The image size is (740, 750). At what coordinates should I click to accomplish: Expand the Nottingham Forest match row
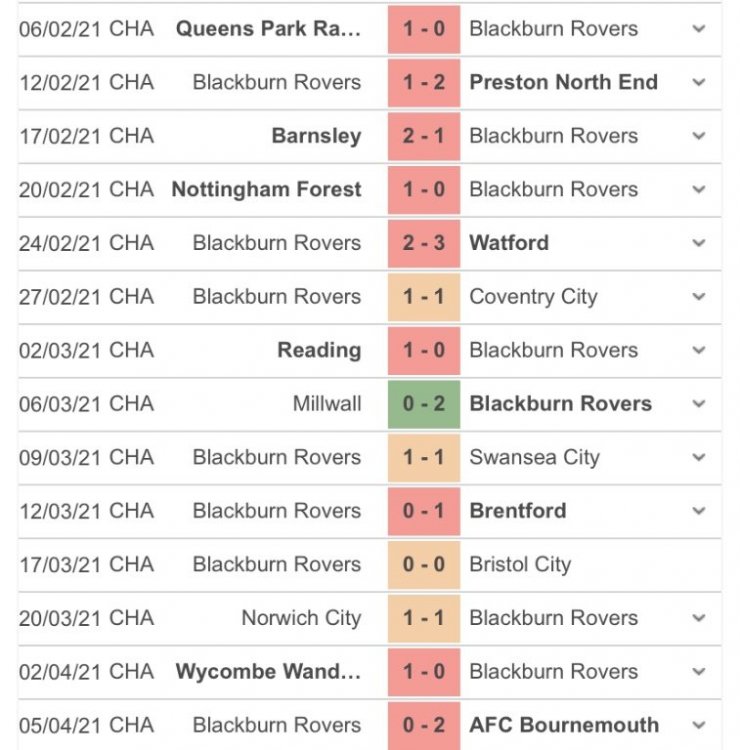pyautogui.click(x=699, y=189)
